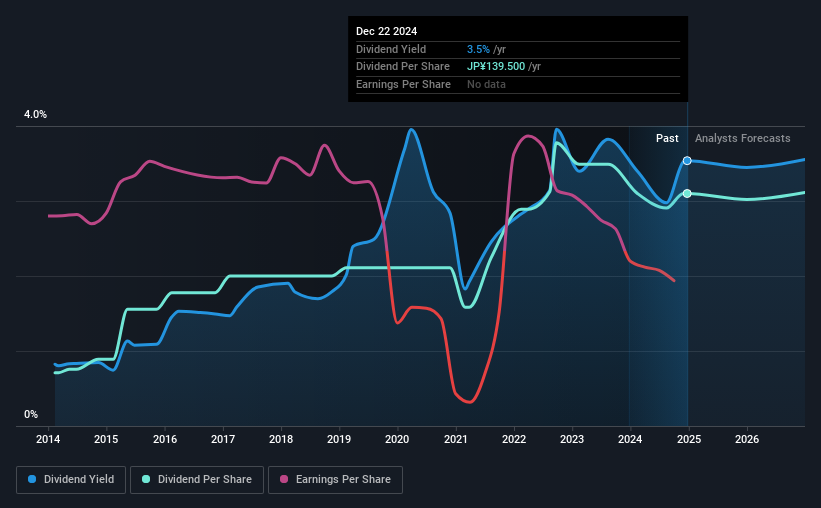
Task: Click the 2016 x-axis label
Action: [x=165, y=439]
